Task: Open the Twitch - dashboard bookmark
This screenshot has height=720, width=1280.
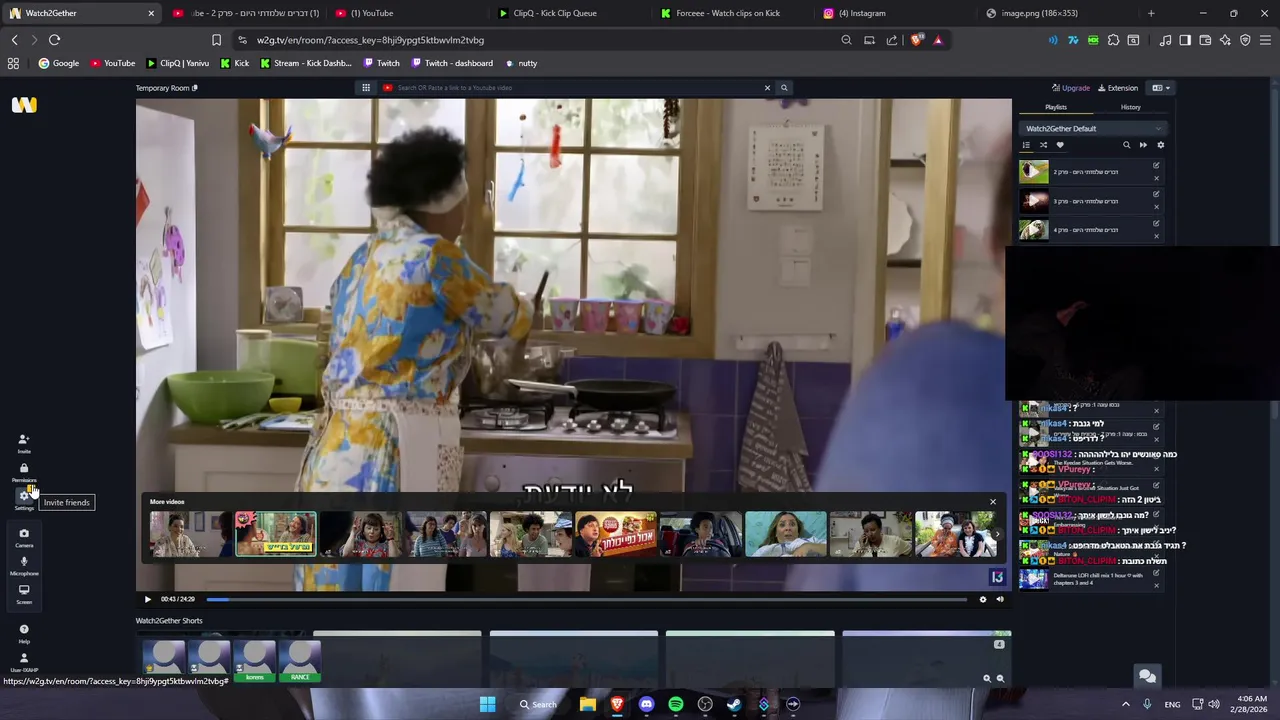Action: 451,63
